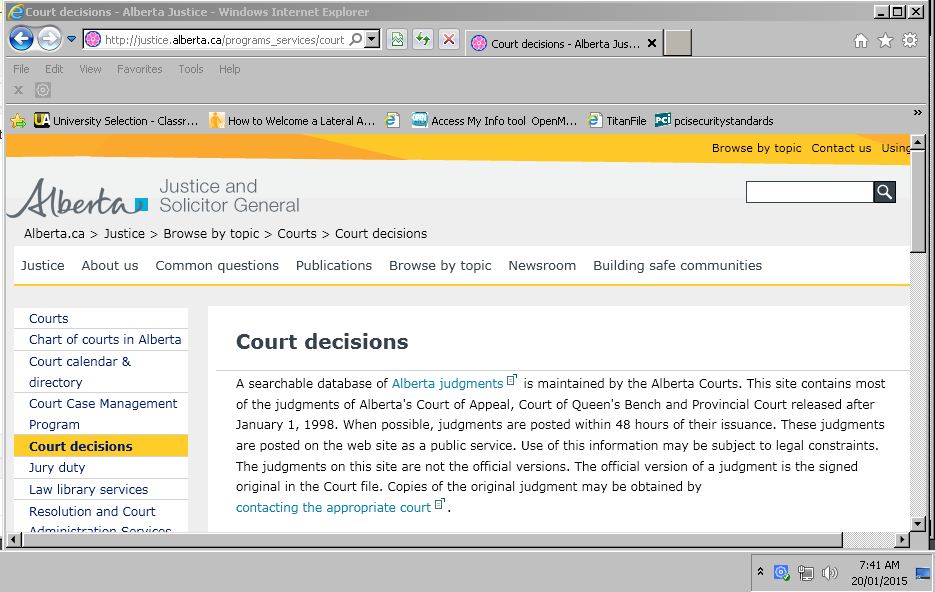Open Favorites with the star icon
Image resolution: width=935 pixels, height=592 pixels.
coord(885,40)
